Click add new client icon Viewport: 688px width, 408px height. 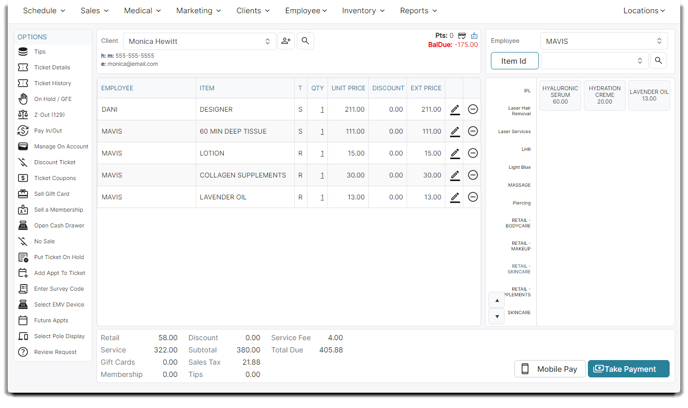[286, 41]
